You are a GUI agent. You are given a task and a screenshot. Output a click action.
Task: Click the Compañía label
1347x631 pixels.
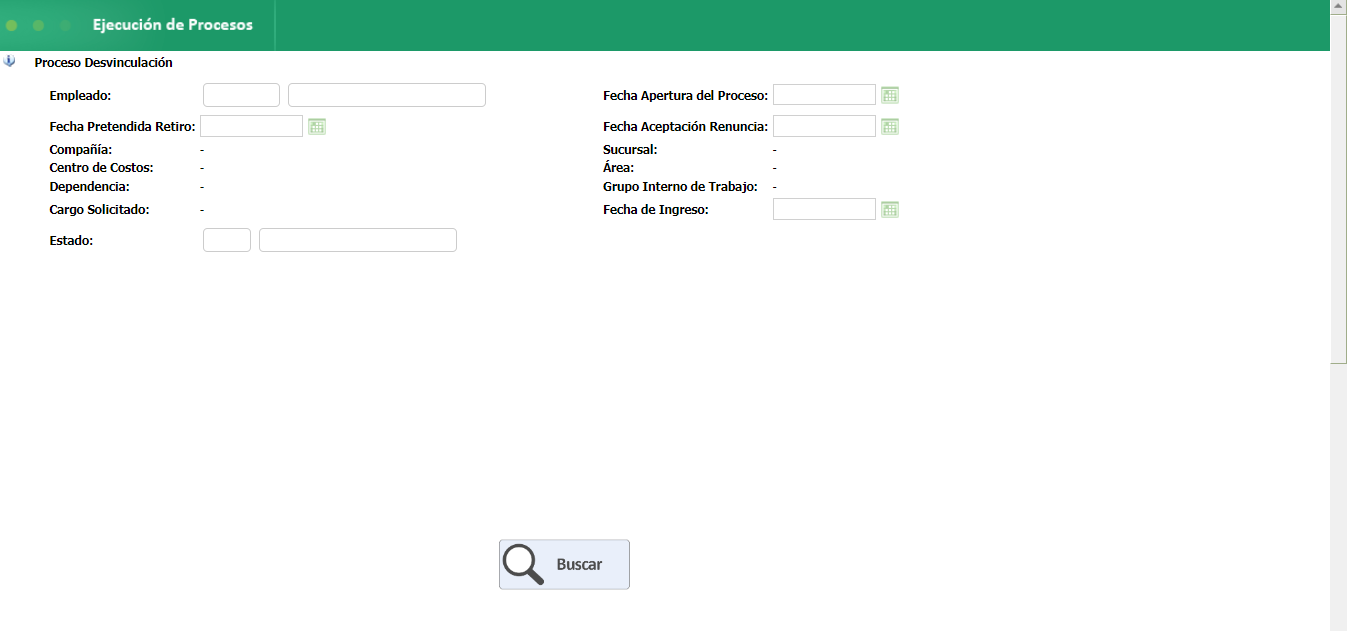point(81,150)
